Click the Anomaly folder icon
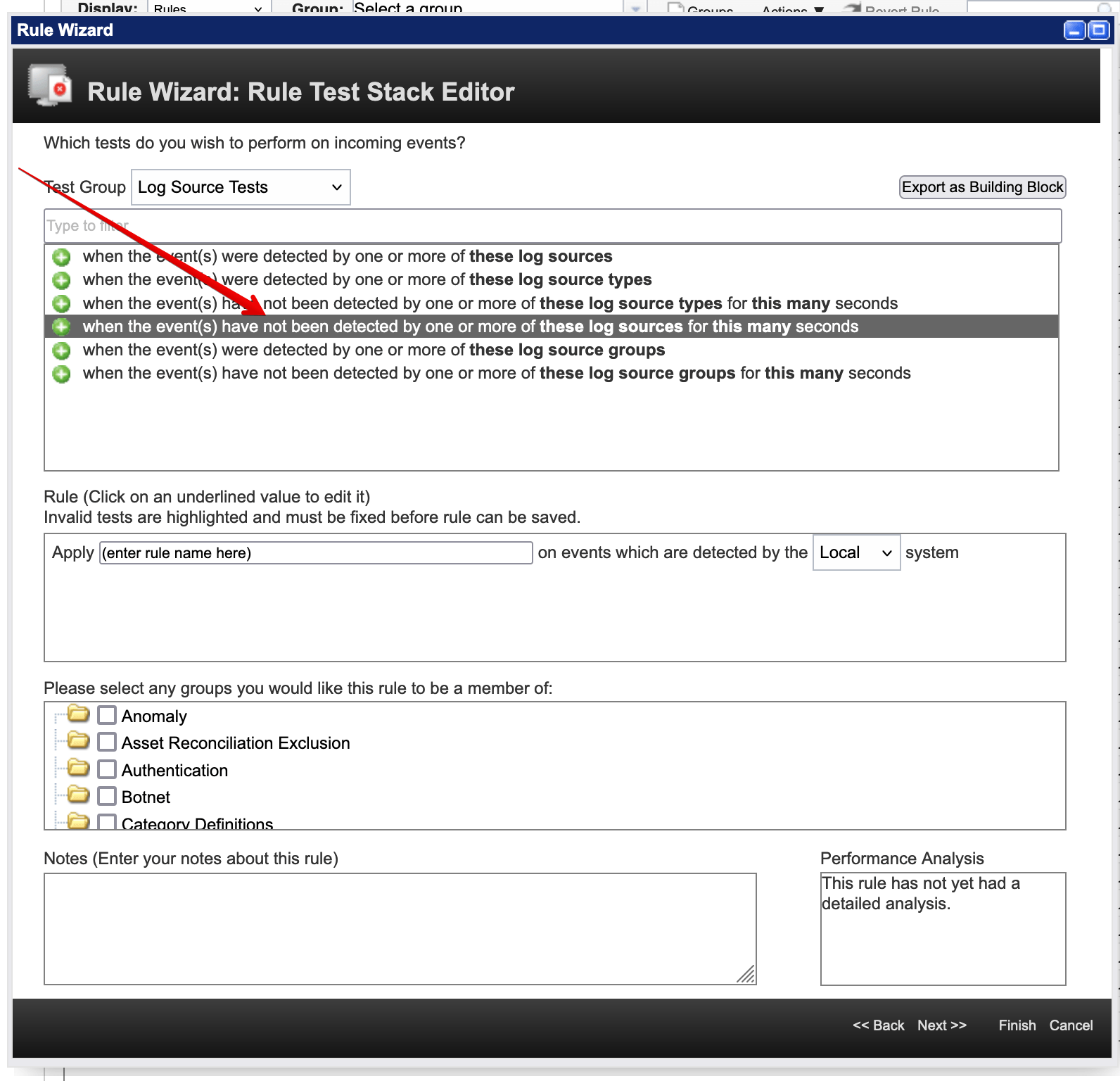Screen dimensions: 1120x1081 point(79,714)
